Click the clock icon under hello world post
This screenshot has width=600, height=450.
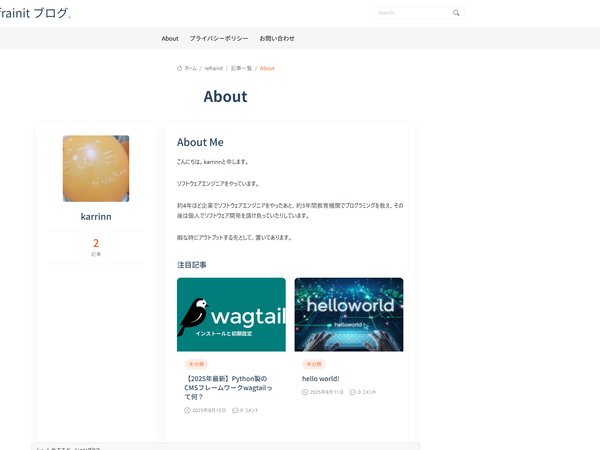305,392
